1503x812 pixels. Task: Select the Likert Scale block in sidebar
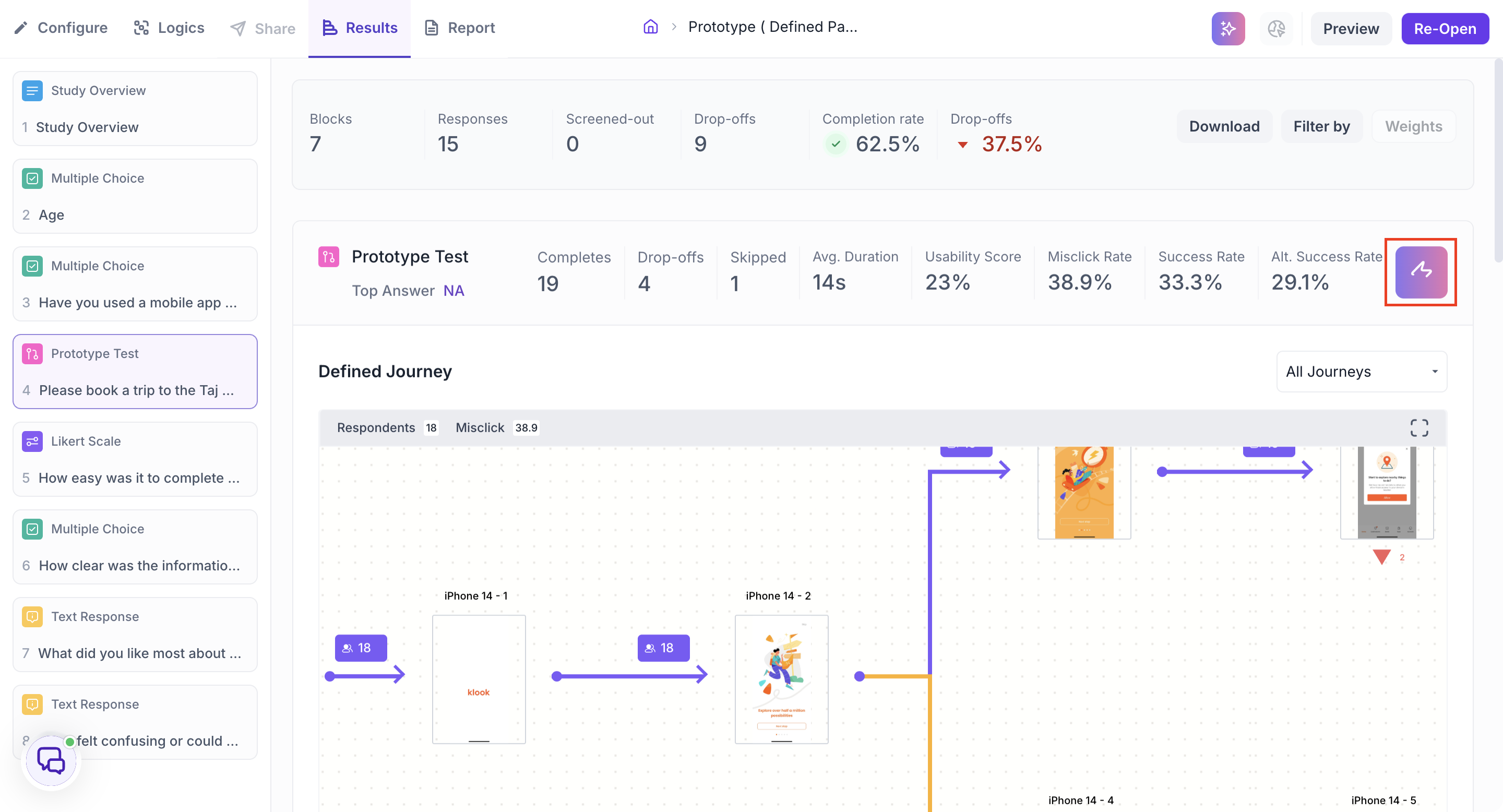(x=135, y=459)
